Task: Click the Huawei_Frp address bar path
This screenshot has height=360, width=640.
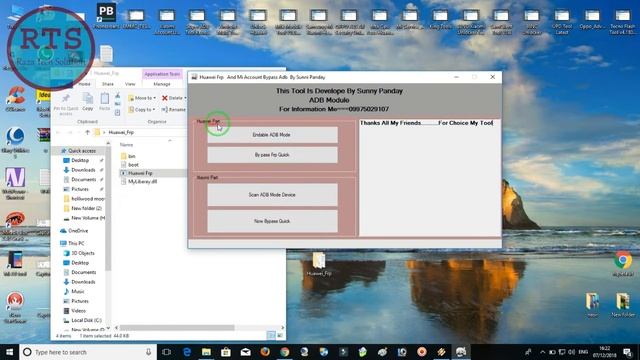Action: coord(121,132)
